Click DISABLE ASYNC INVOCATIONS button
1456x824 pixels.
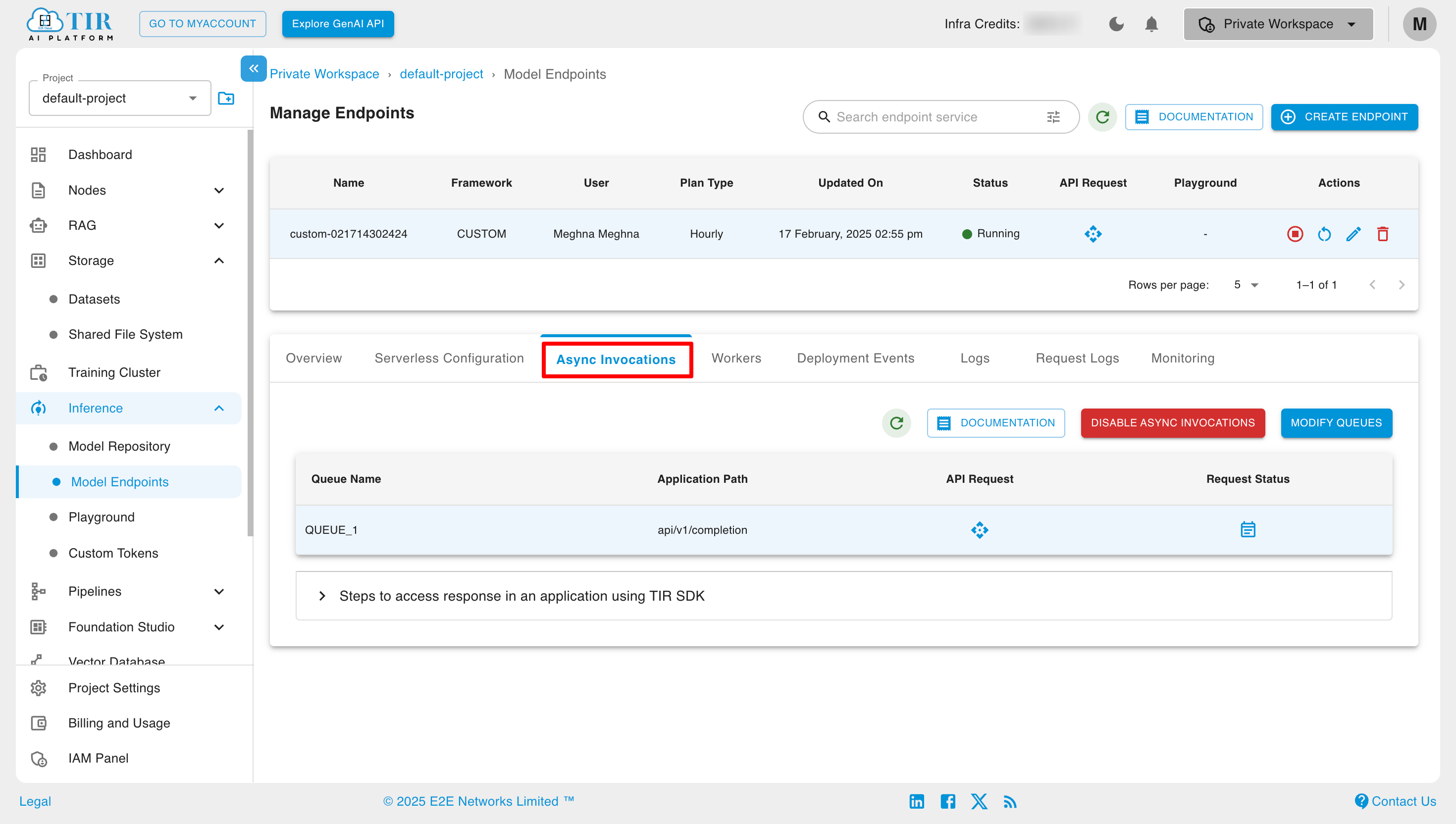[x=1173, y=422]
